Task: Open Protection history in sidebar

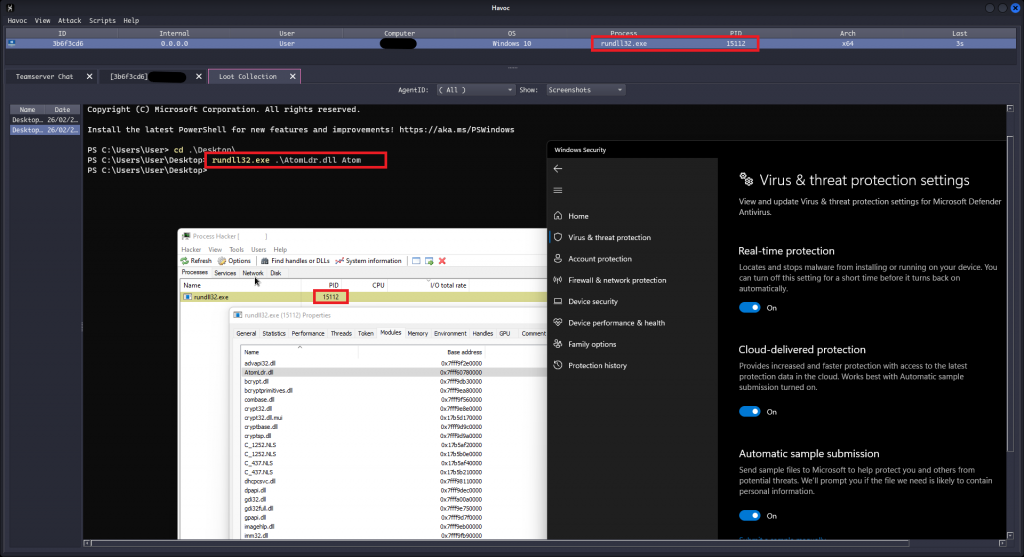Action: pos(597,365)
